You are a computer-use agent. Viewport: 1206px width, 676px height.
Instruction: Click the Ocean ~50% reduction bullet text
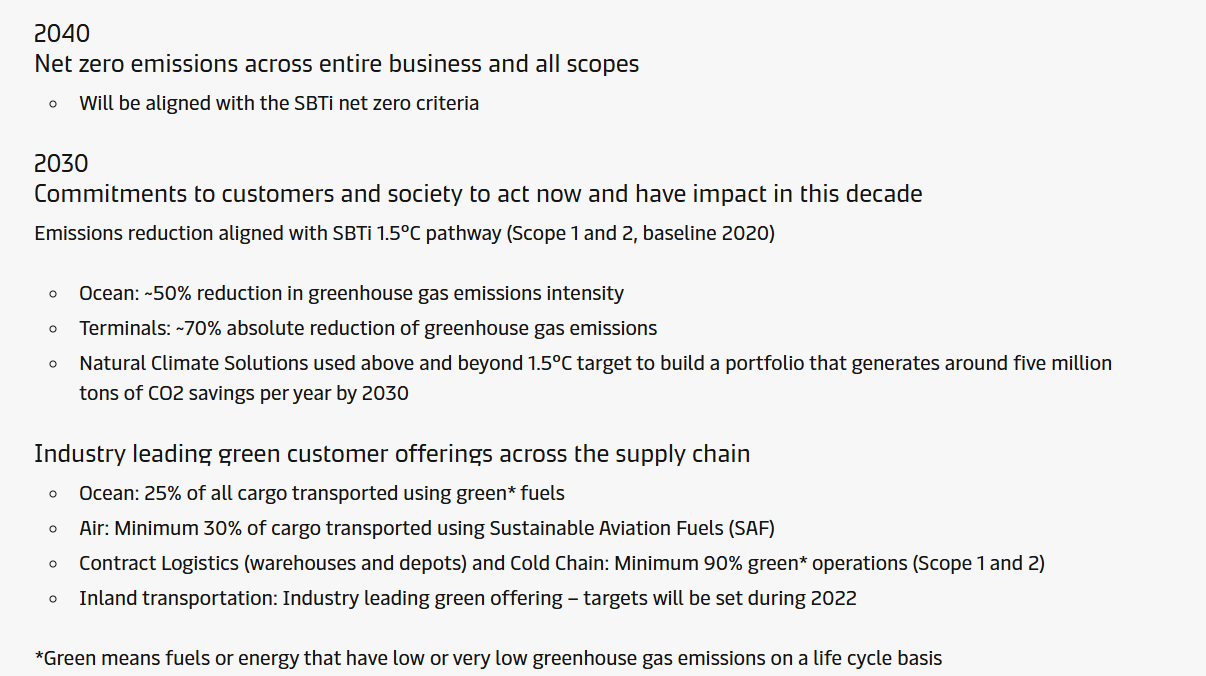tap(351, 294)
